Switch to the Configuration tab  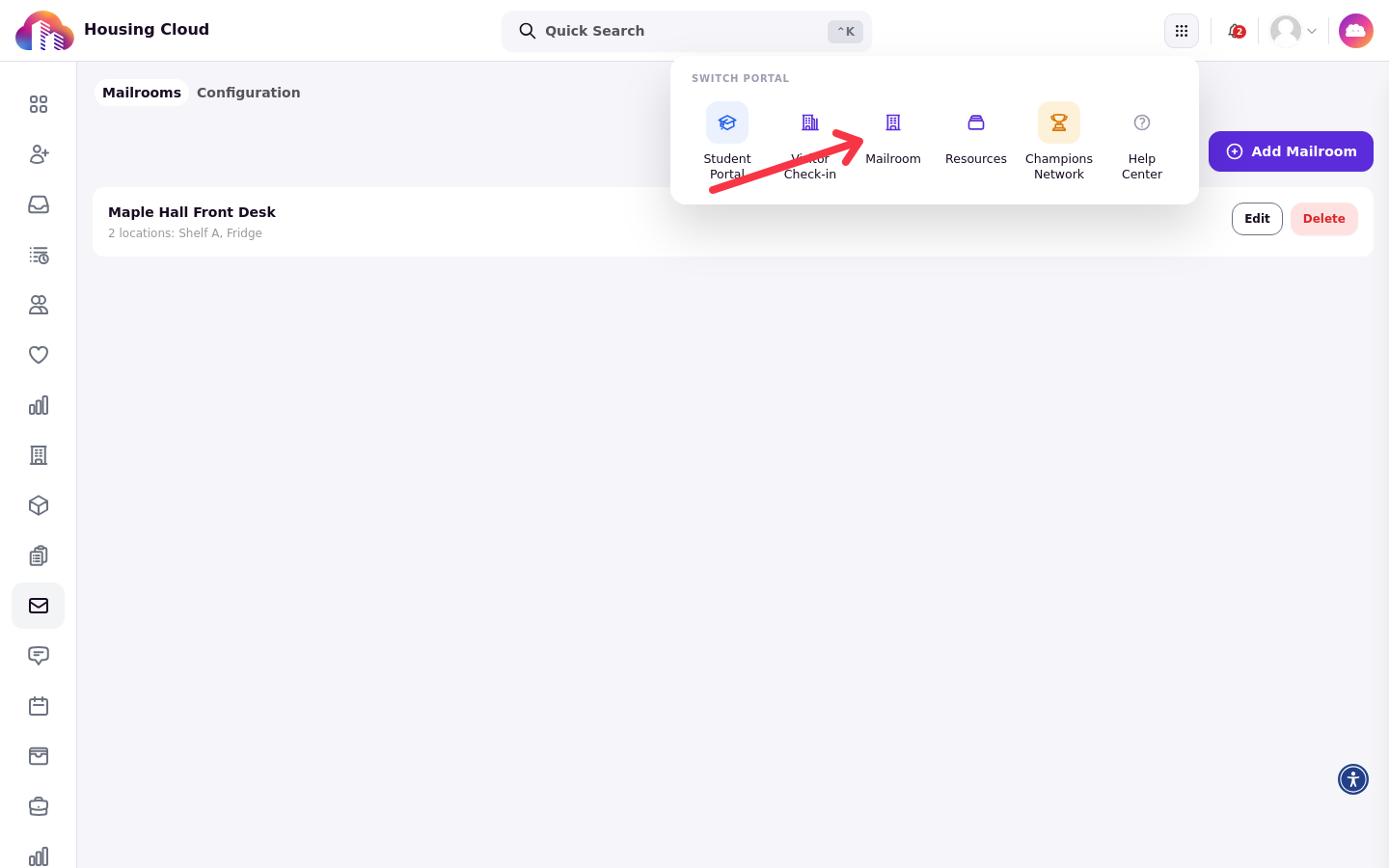pos(249,93)
